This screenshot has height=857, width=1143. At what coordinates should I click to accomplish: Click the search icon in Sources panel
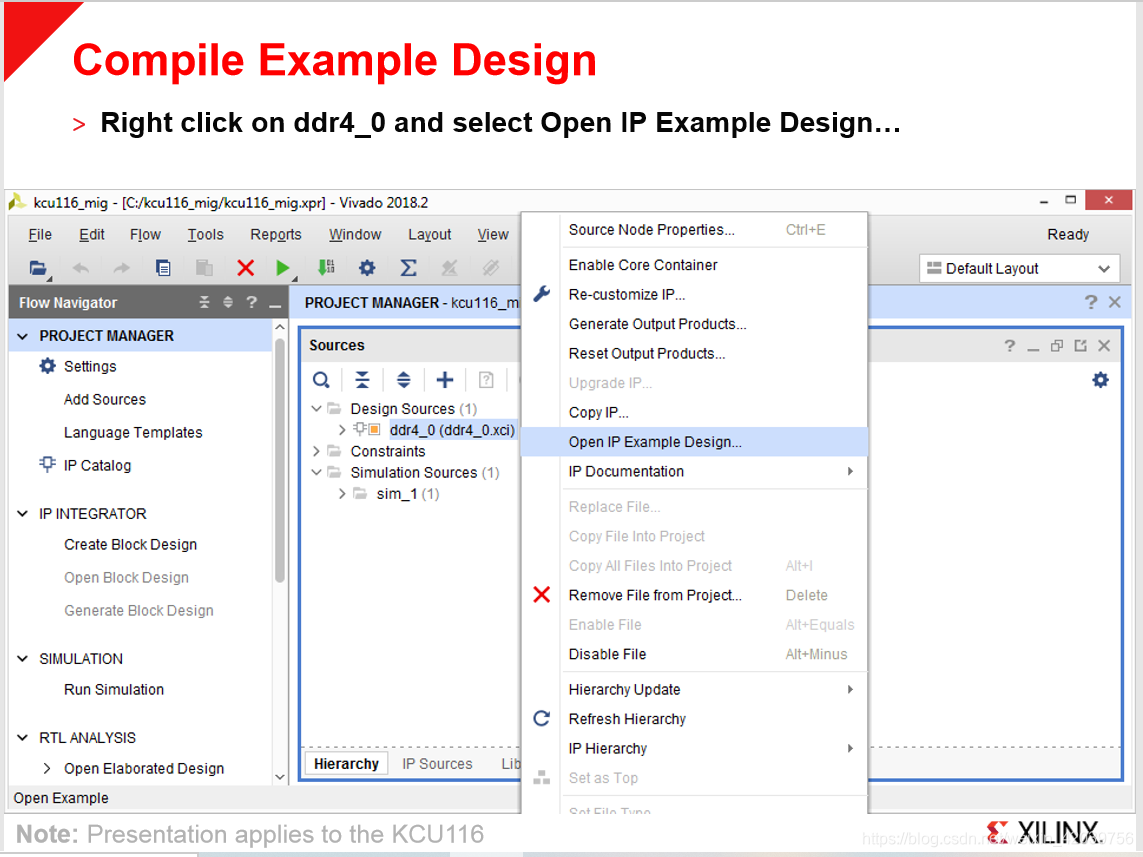click(x=321, y=380)
